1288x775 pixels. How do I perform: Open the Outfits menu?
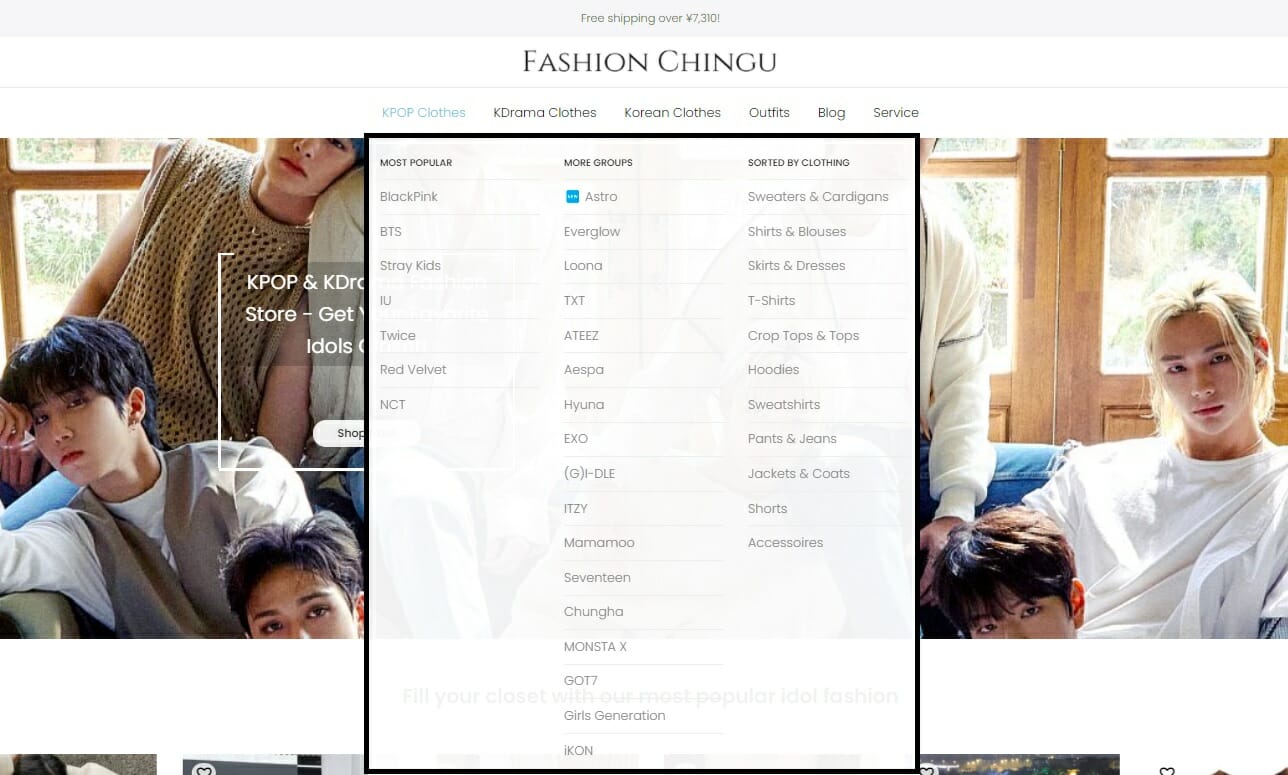pyautogui.click(x=769, y=113)
